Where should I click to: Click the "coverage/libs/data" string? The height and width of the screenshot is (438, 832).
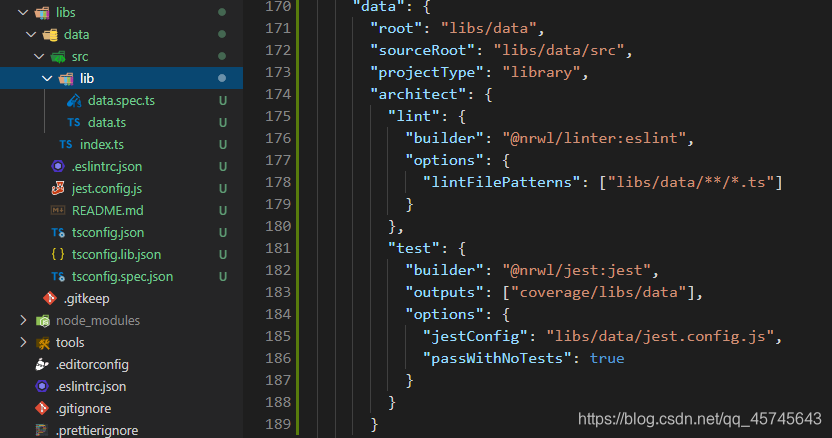pos(599,292)
